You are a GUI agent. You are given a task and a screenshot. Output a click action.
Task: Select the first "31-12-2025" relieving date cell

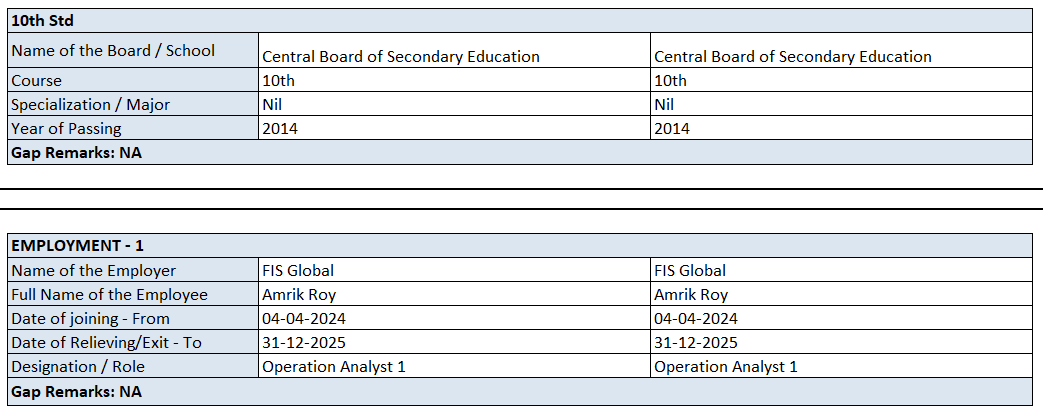[x=304, y=343]
